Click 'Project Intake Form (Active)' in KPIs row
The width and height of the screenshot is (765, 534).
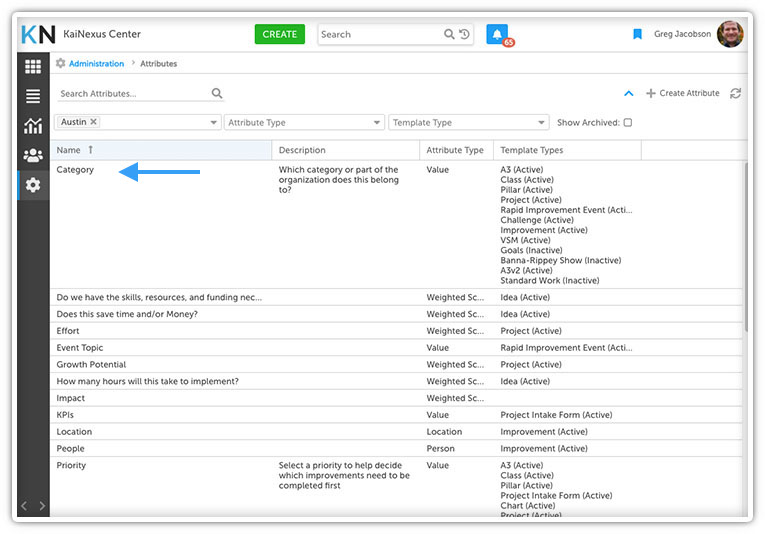pyautogui.click(x=556, y=415)
